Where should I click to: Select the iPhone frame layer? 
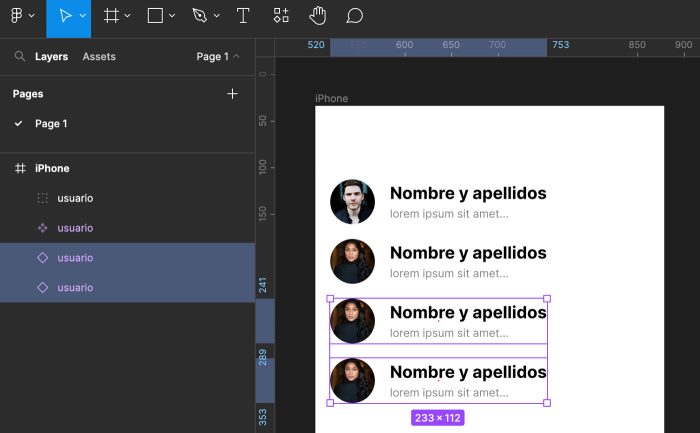(x=52, y=169)
